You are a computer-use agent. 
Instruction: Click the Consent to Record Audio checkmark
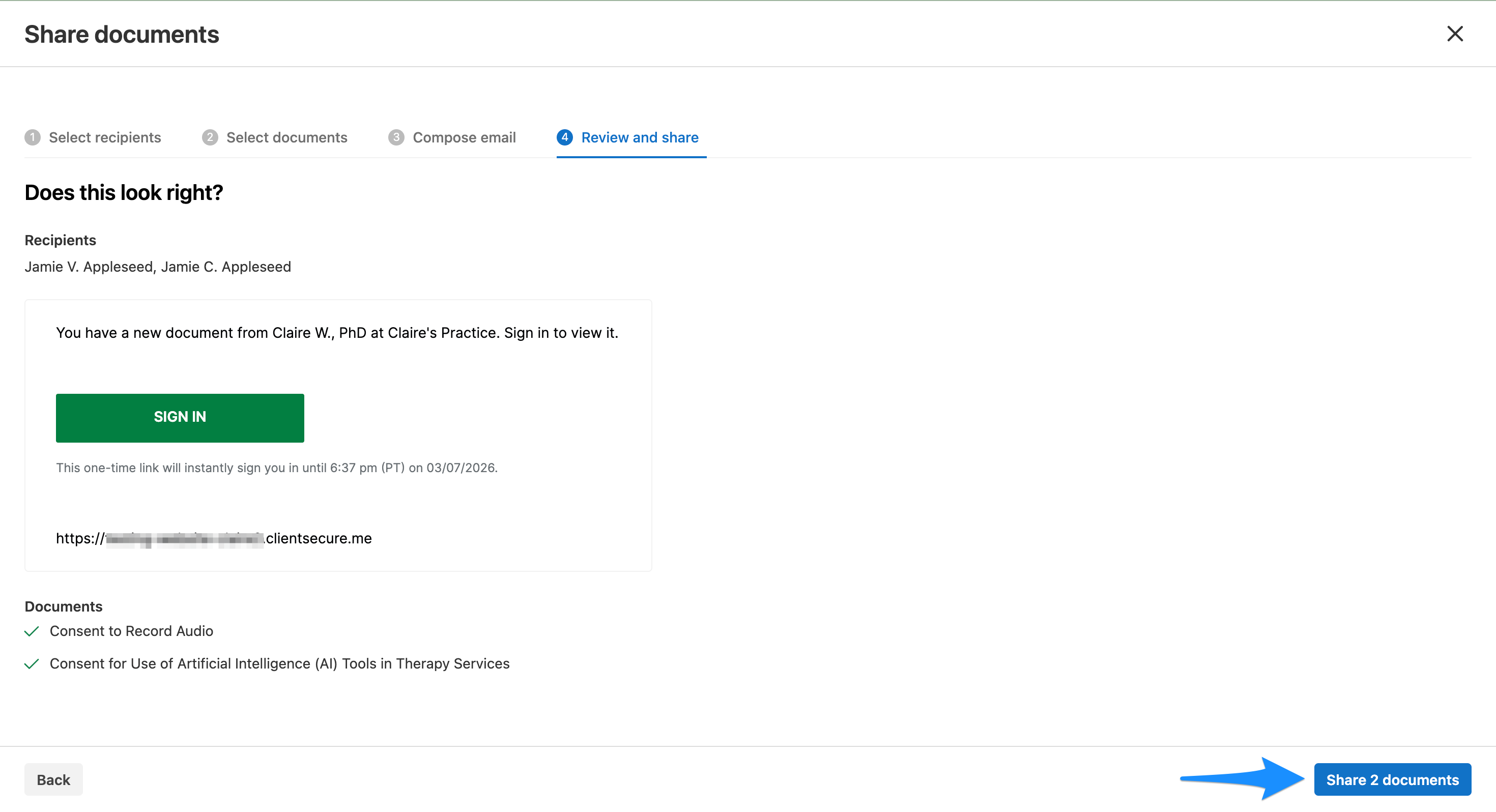pos(32,631)
